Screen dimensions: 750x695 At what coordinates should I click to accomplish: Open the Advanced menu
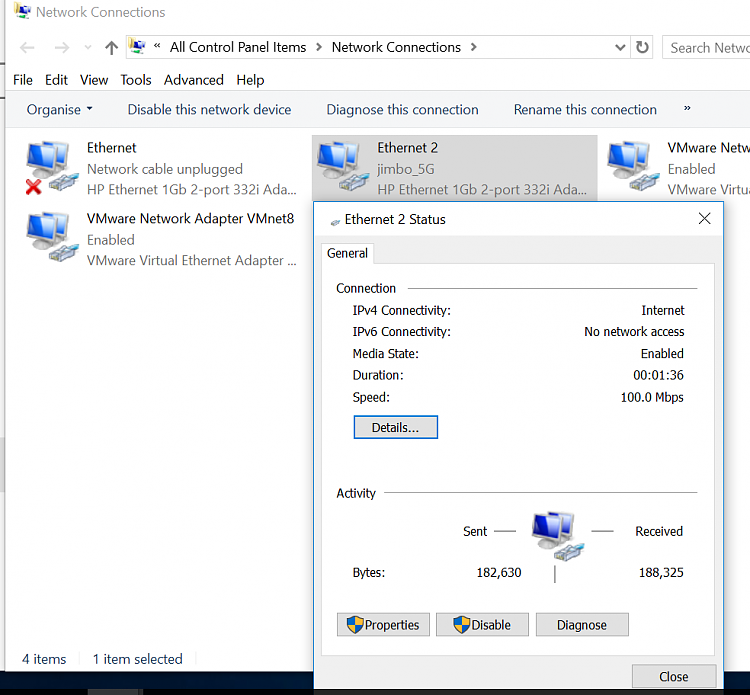194,80
